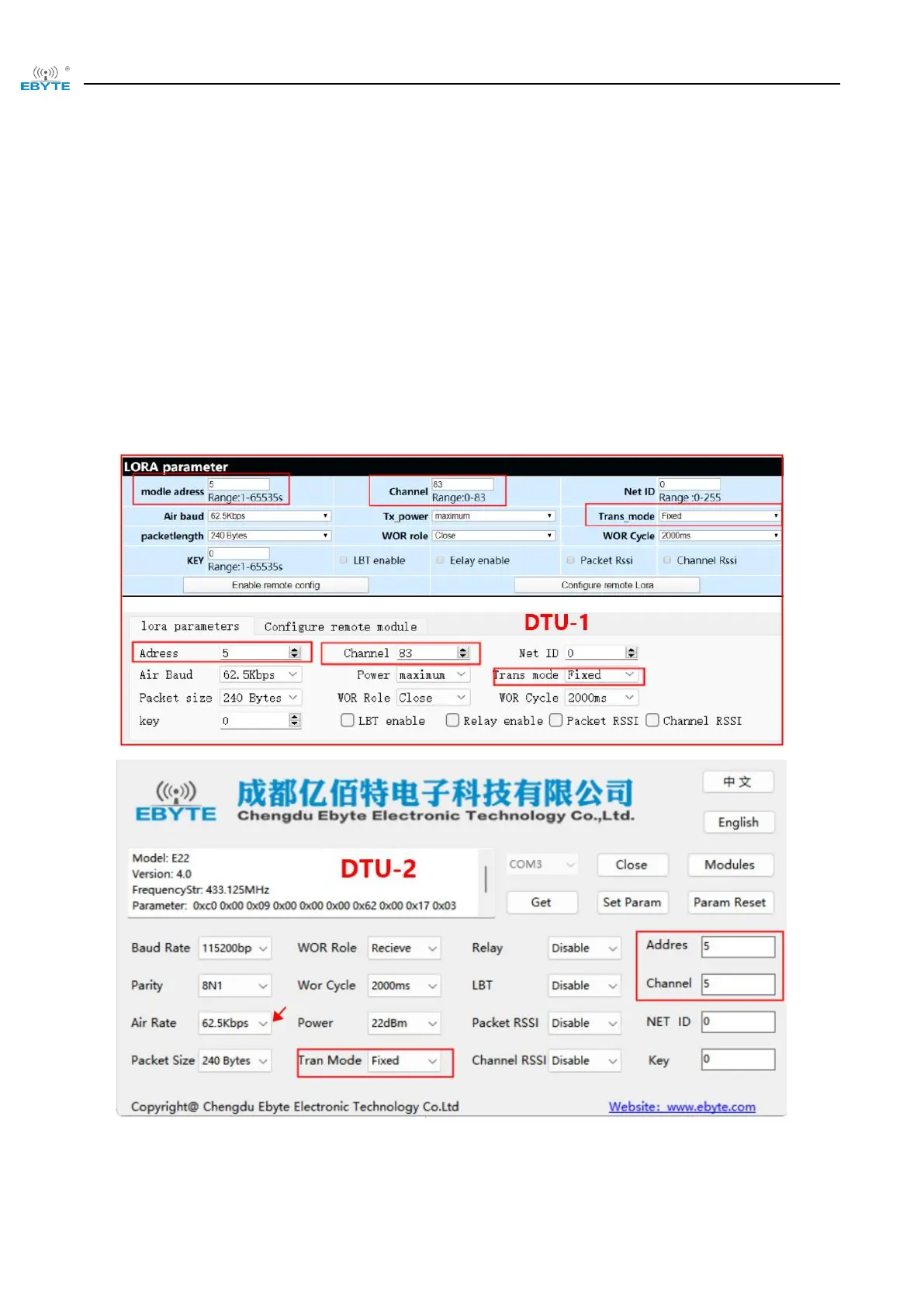Click NET ID field in DTU-2
Screen dimensions: 924x1307
(738, 1022)
